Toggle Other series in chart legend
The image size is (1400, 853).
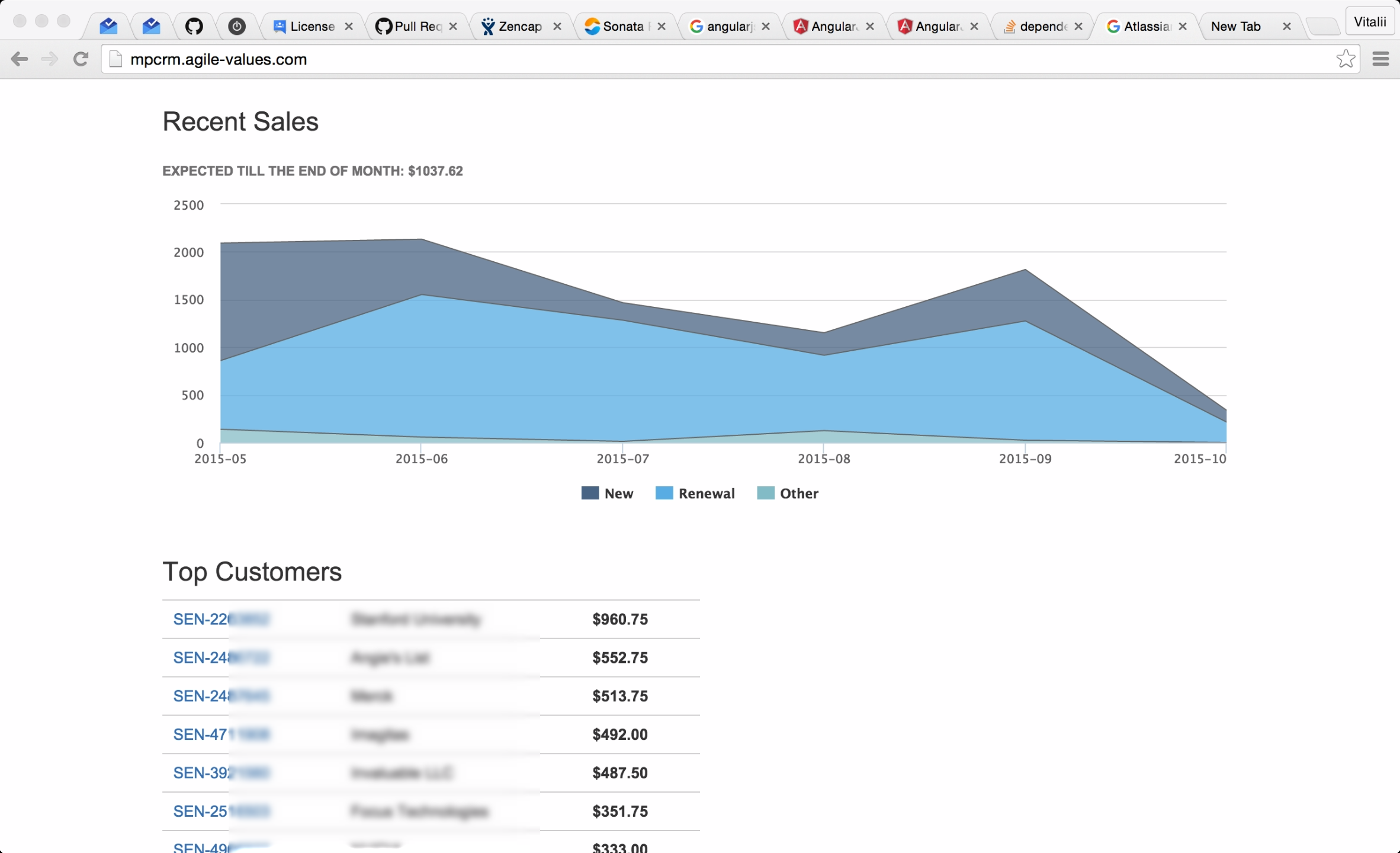point(798,493)
